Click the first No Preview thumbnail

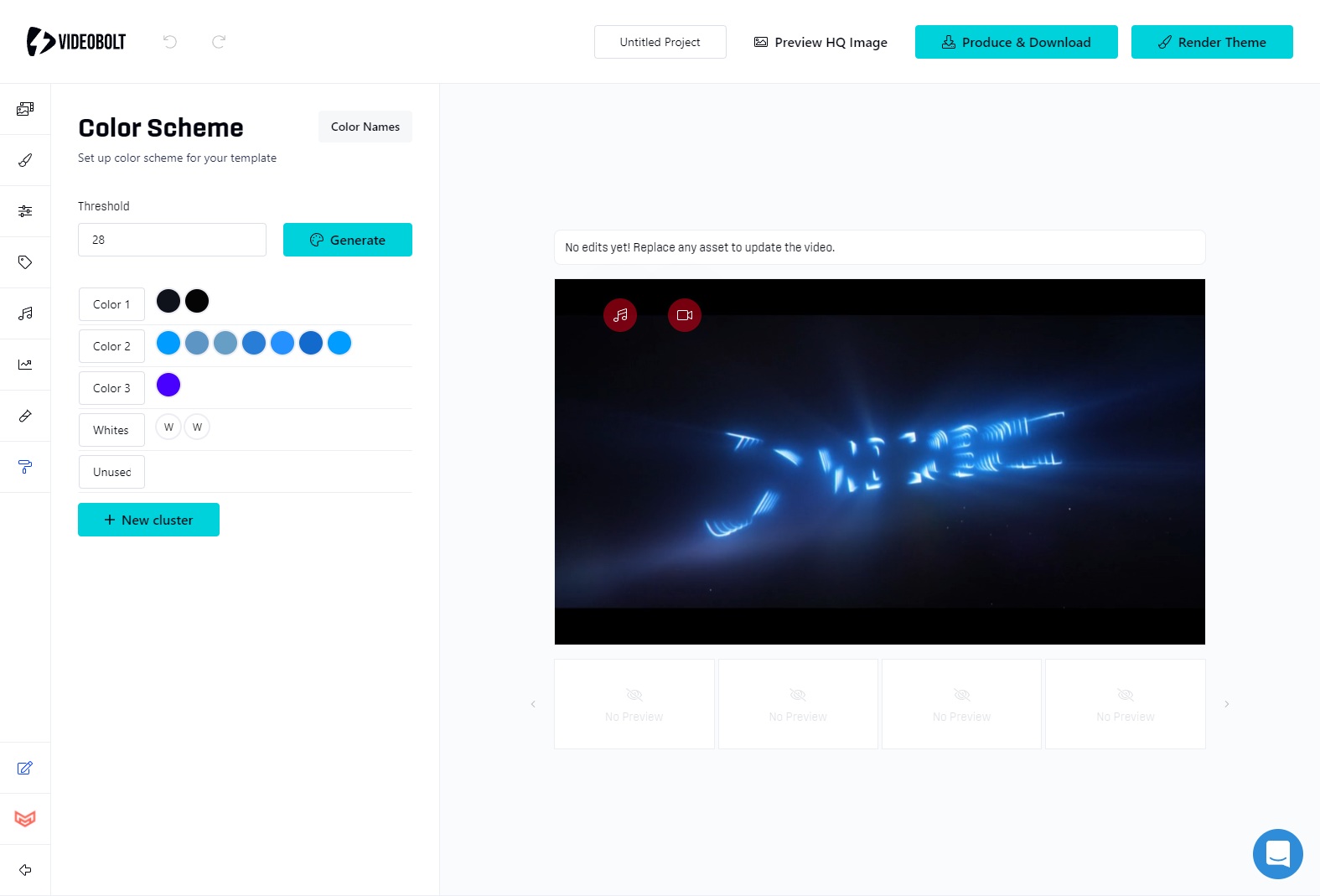pos(634,704)
